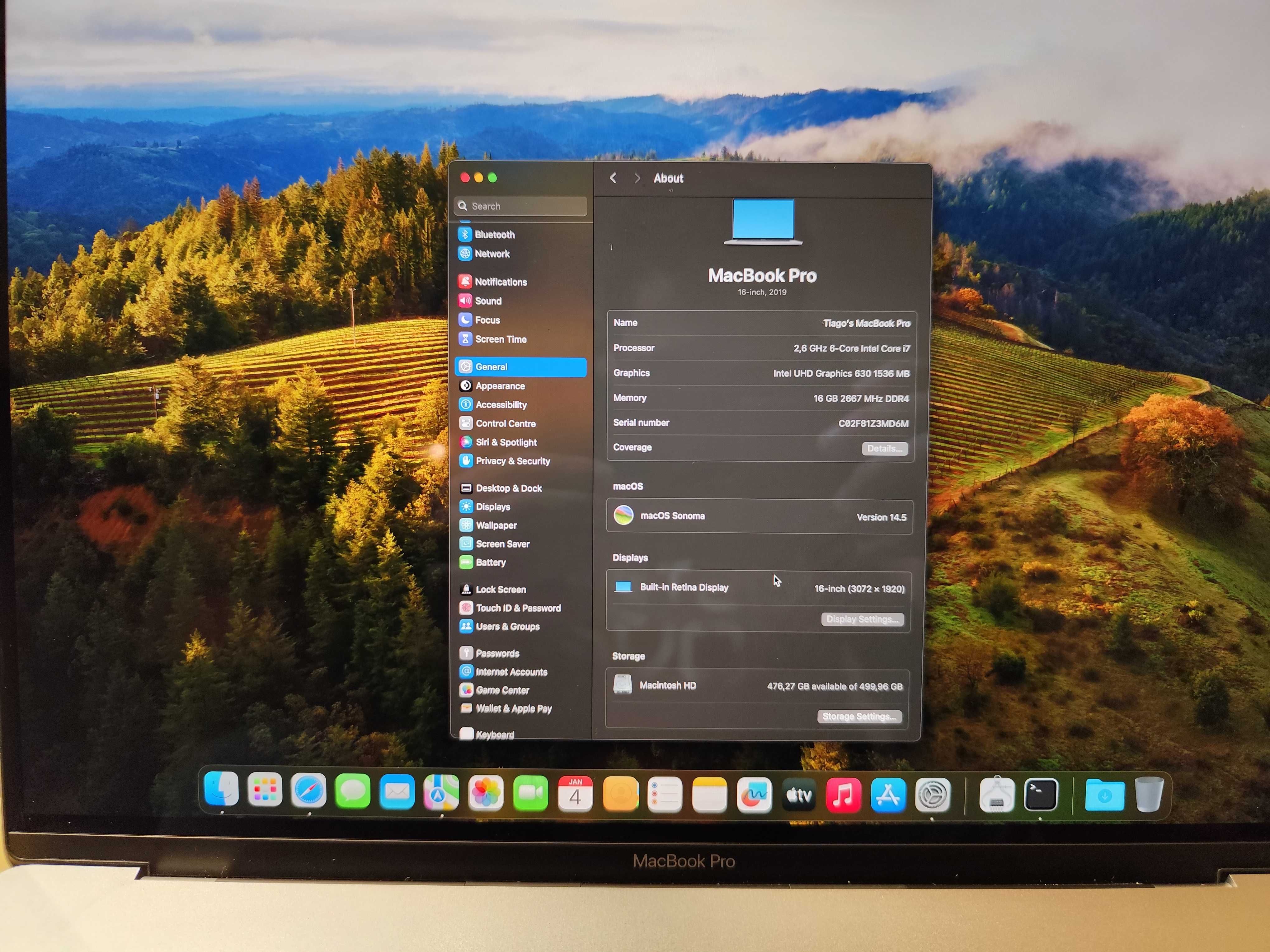This screenshot has height=952, width=1270.
Task: Click the Coverage Details button
Action: coord(884,448)
